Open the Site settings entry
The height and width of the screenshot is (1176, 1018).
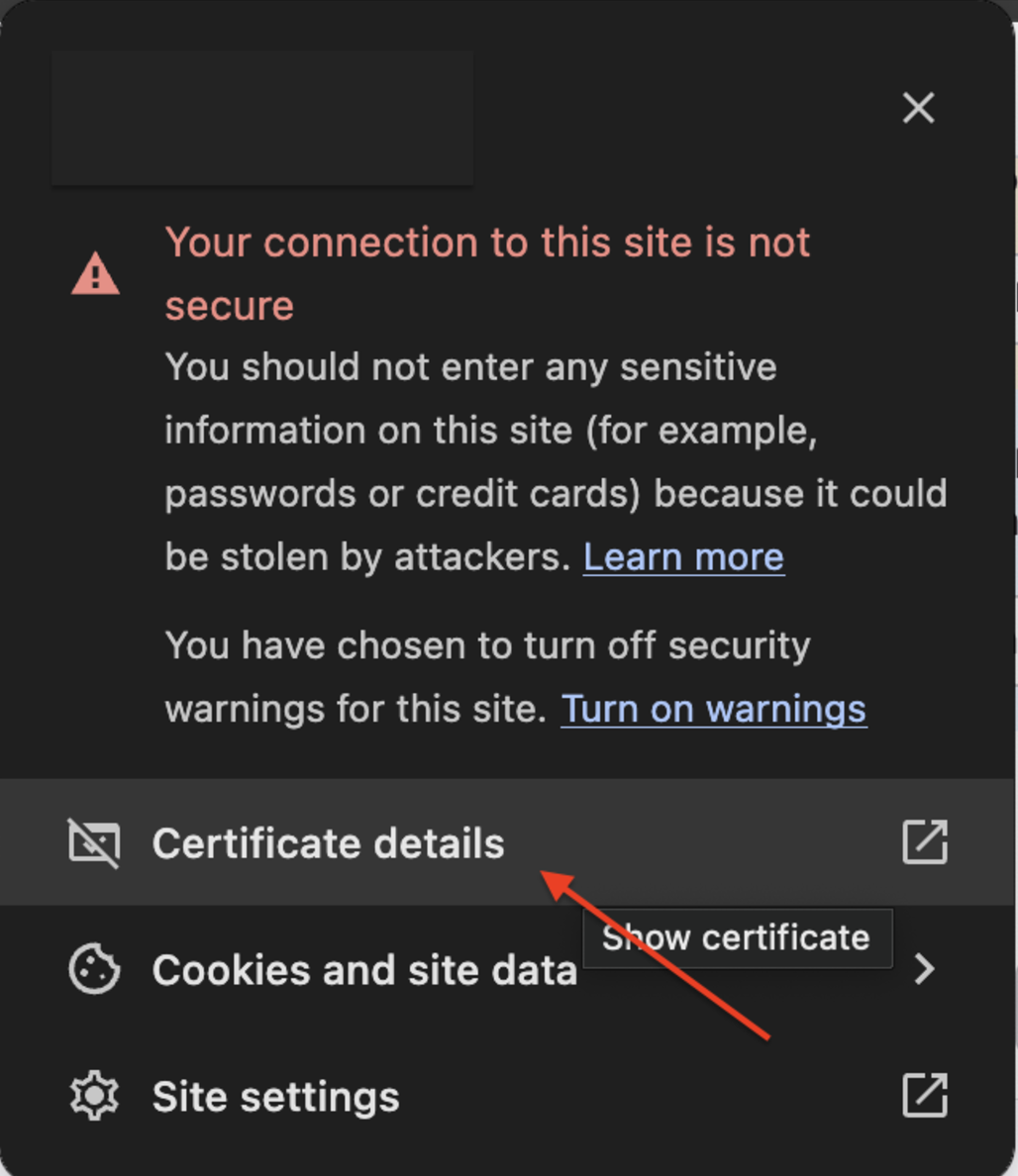(275, 1096)
